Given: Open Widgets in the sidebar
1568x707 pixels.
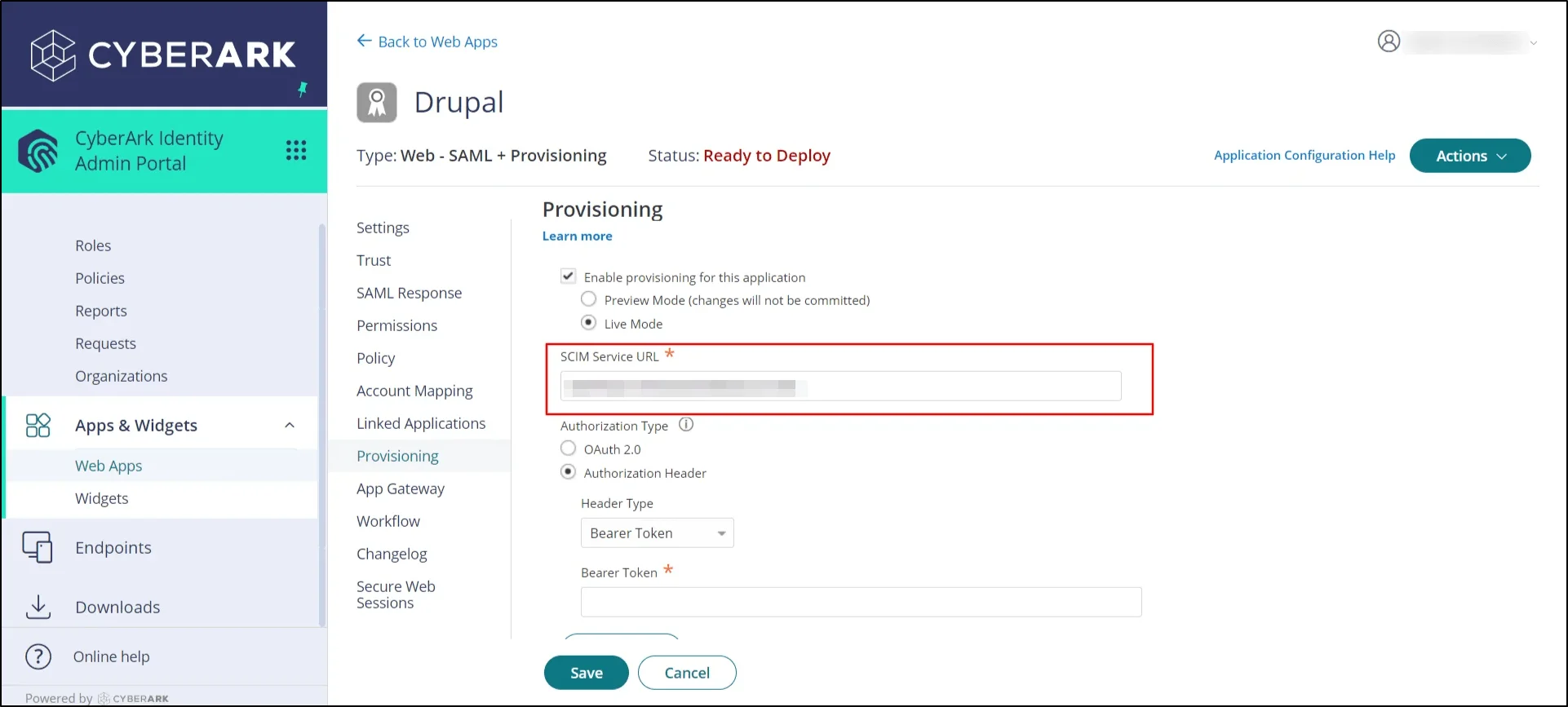Looking at the screenshot, I should 101,498.
